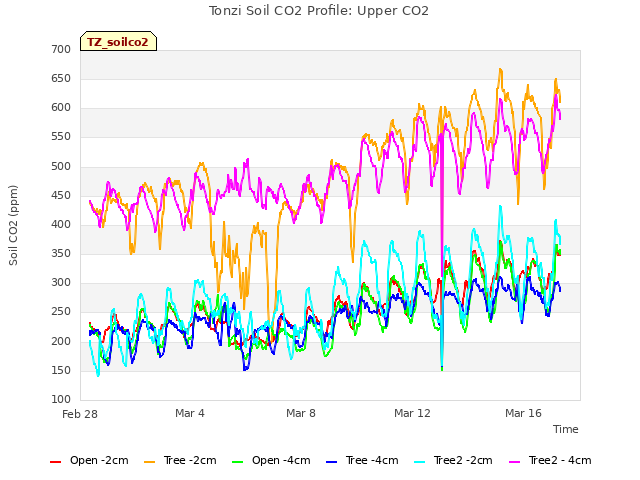640x480 pixels.
Task: Select the Tree -2cm legend label
Action: click(x=190, y=460)
